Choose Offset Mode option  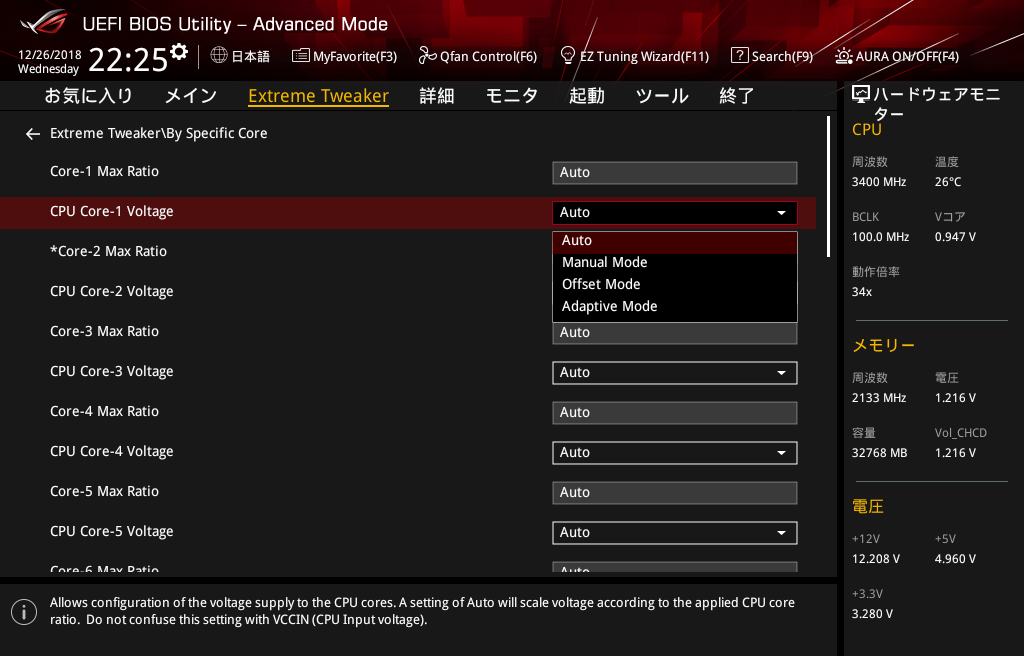click(x=675, y=284)
